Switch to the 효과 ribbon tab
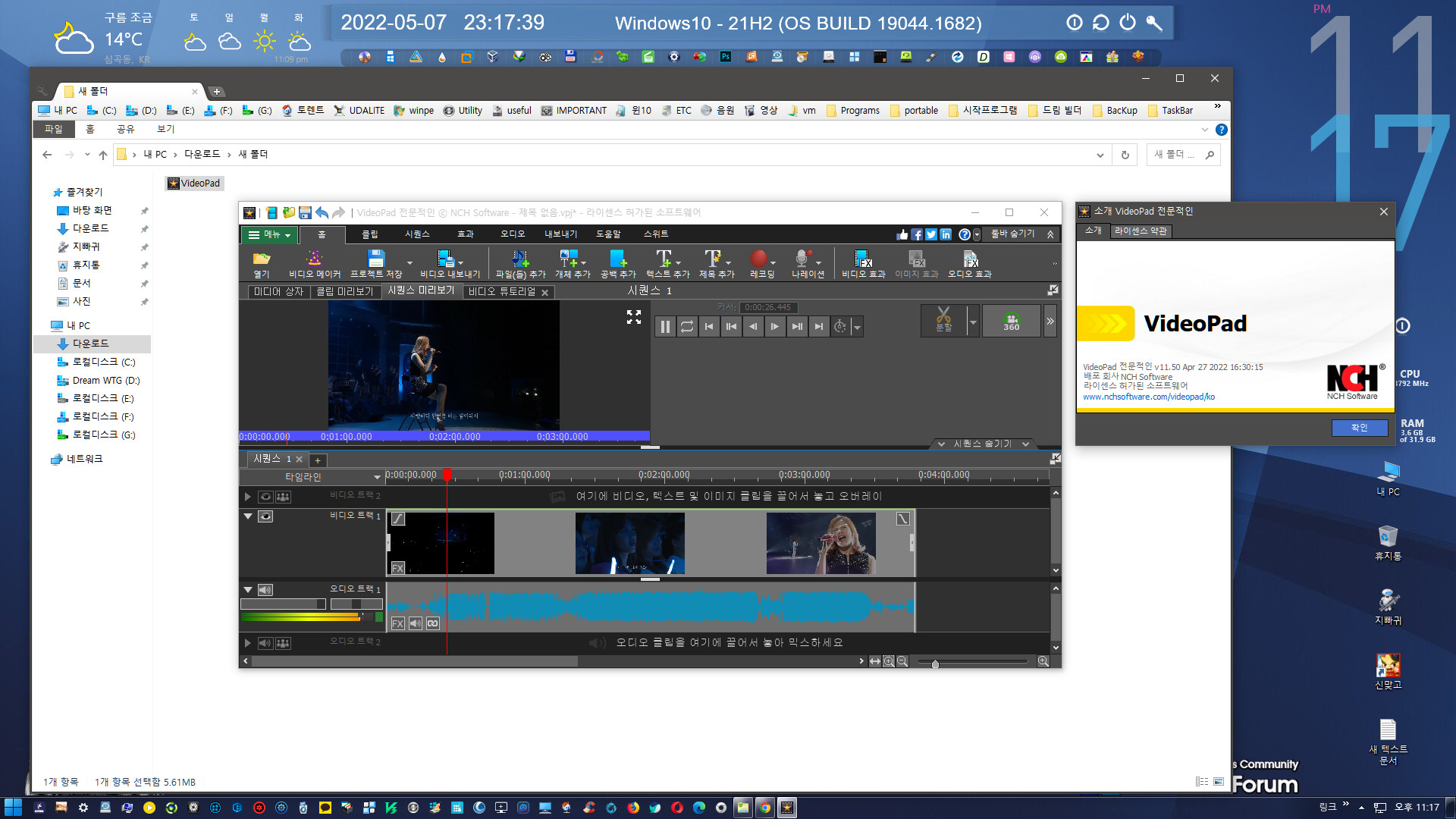 pyautogui.click(x=465, y=234)
